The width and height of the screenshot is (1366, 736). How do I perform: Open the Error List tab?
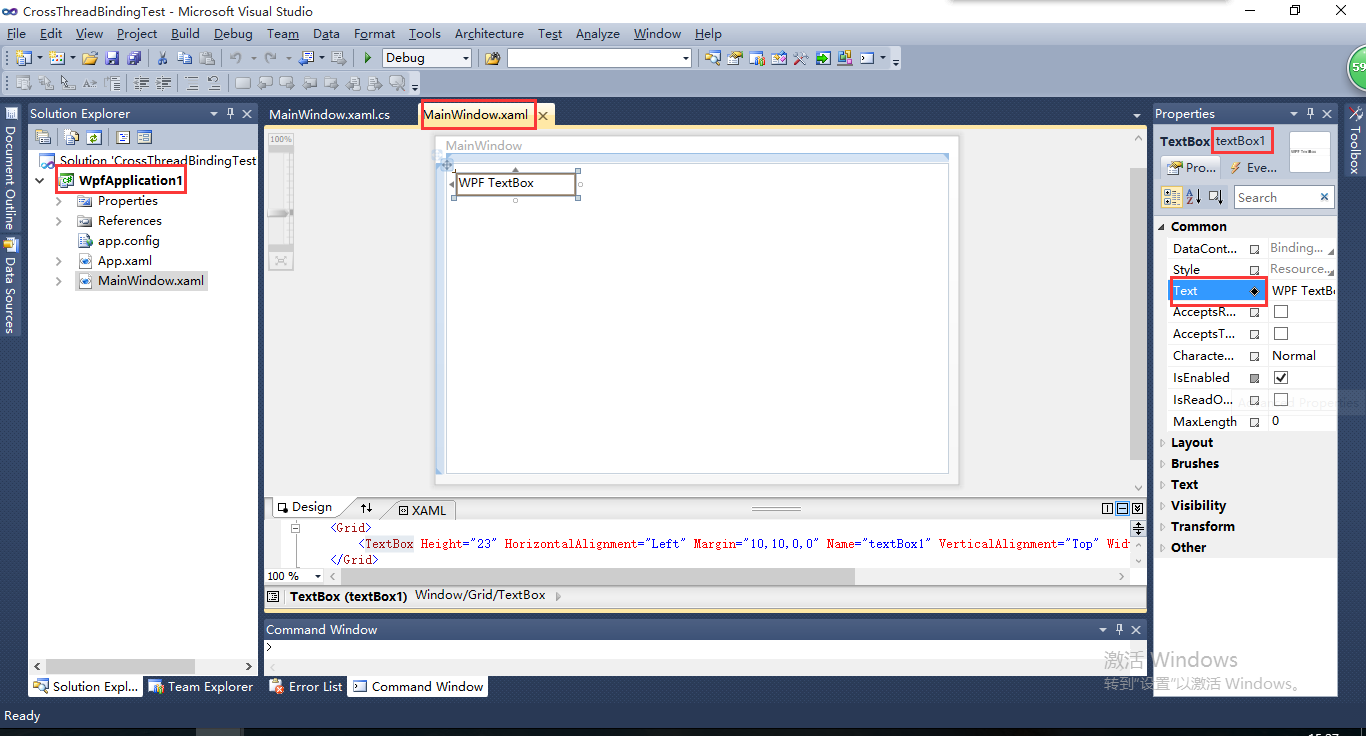click(306, 687)
